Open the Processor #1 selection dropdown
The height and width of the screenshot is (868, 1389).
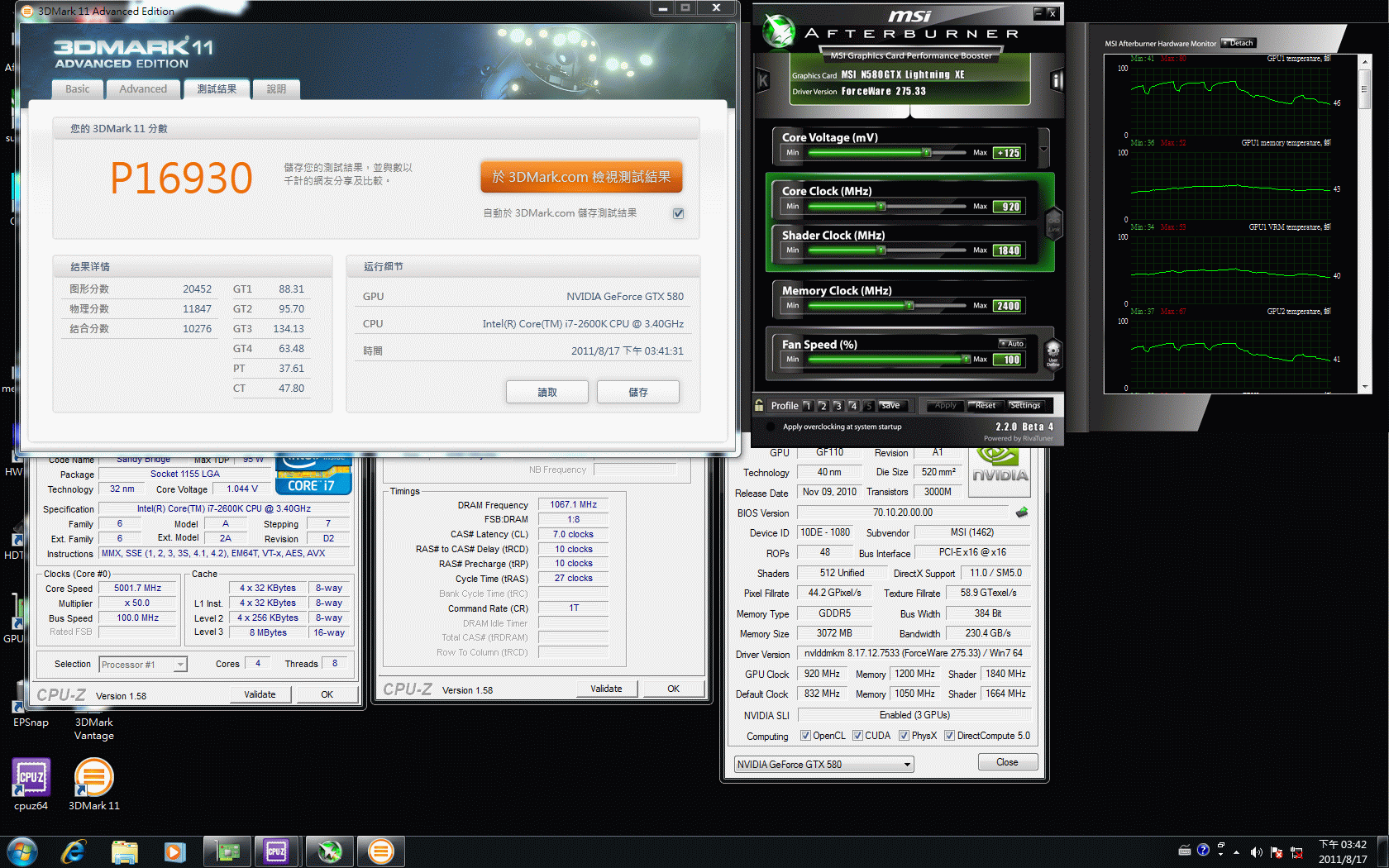(143, 665)
